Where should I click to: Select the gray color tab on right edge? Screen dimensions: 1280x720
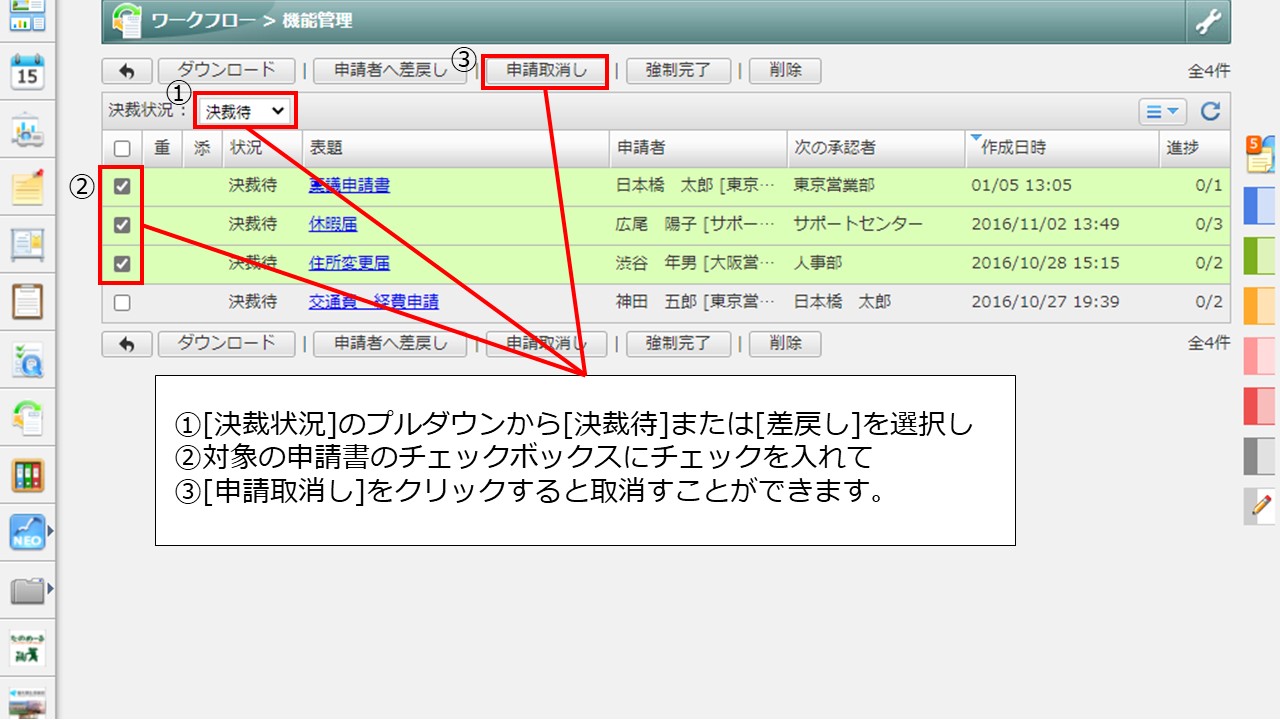[1261, 456]
